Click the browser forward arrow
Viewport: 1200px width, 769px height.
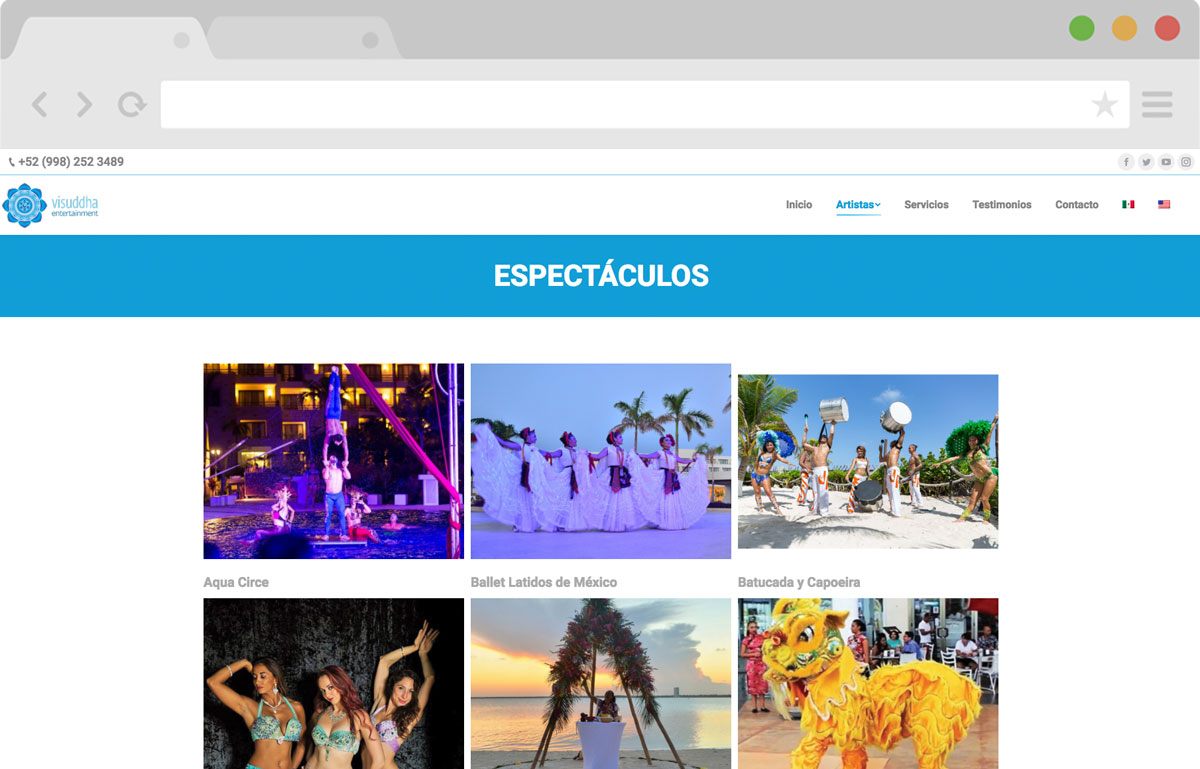pos(85,104)
